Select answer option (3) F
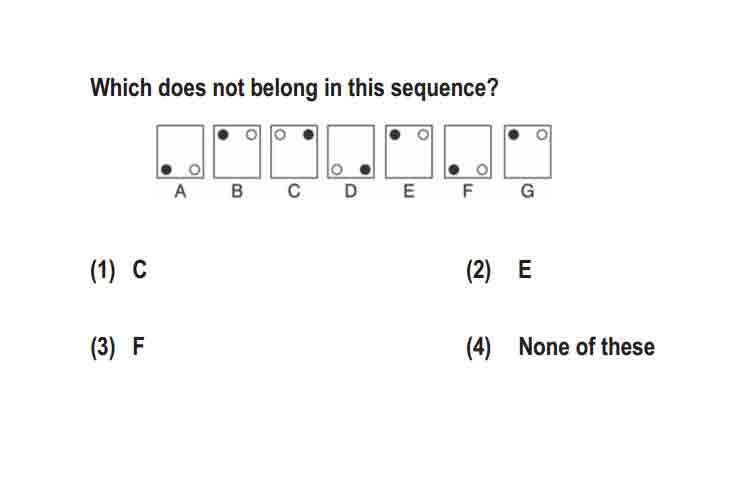Image resolution: width=750 pixels, height=500 pixels. point(117,347)
